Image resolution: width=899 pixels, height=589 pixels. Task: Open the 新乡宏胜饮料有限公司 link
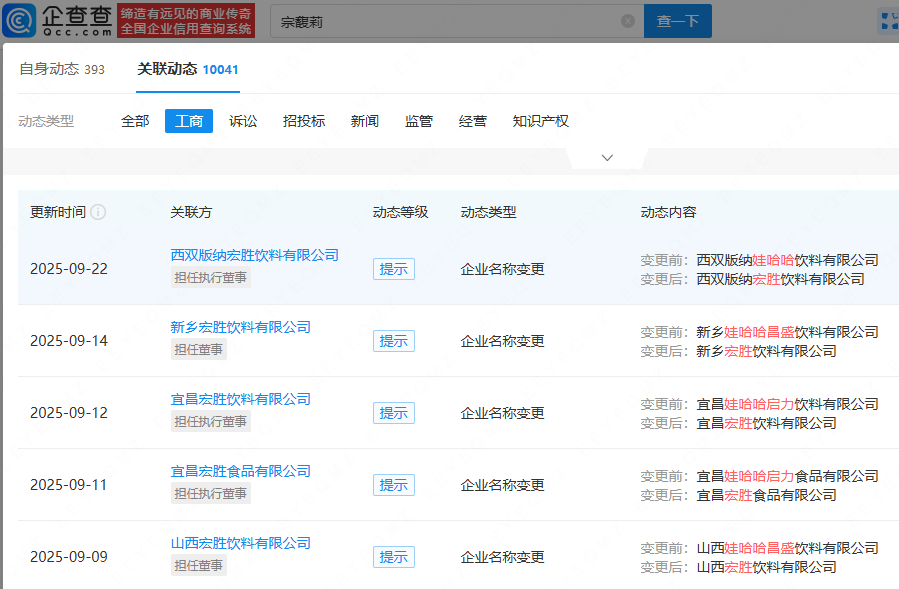(240, 327)
